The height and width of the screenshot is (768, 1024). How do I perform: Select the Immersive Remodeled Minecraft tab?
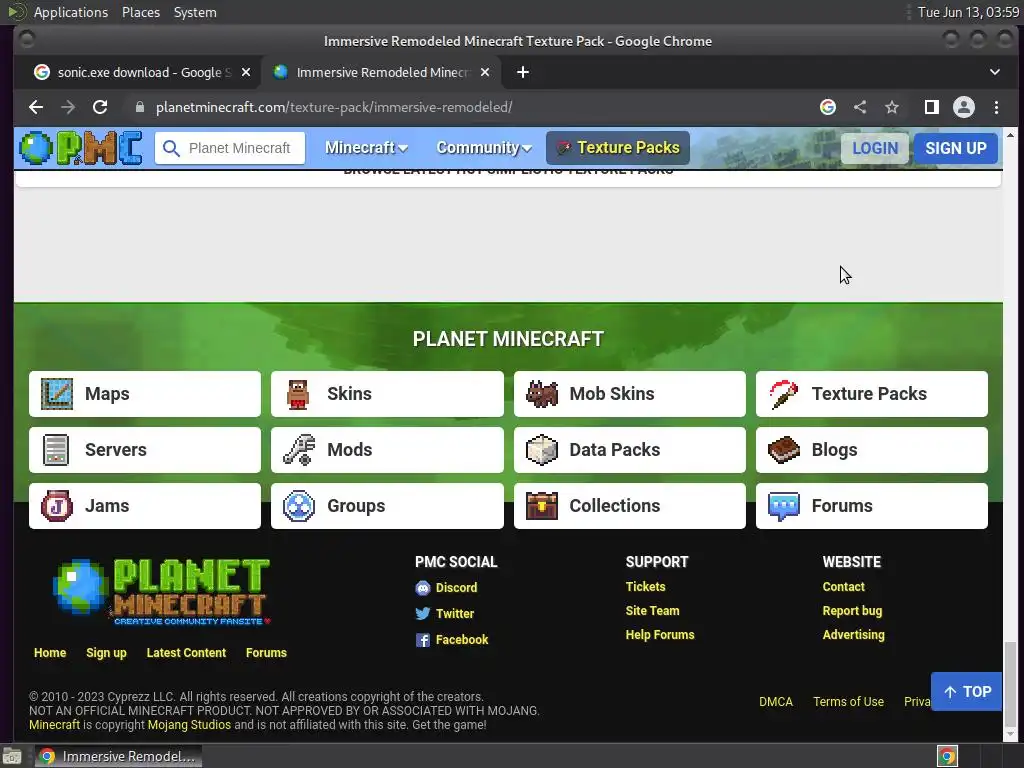click(381, 72)
